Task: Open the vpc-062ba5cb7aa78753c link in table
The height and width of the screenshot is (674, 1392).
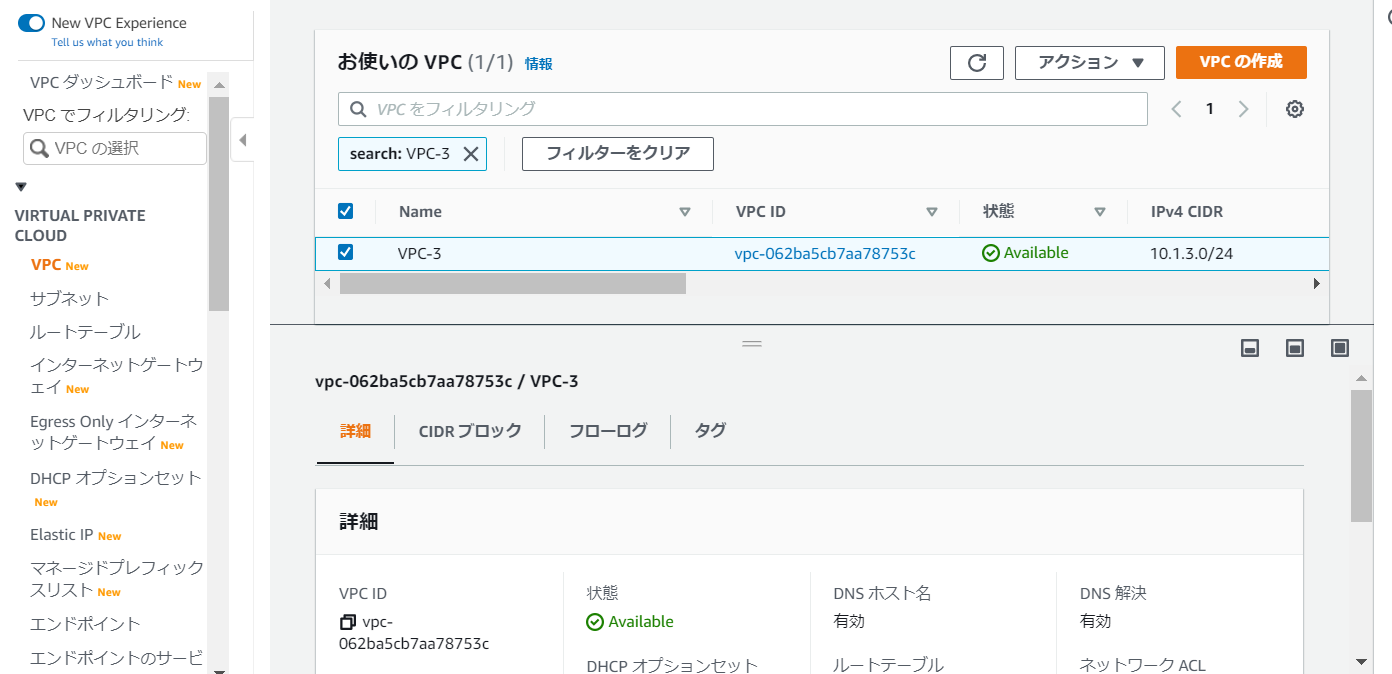Action: [825, 254]
